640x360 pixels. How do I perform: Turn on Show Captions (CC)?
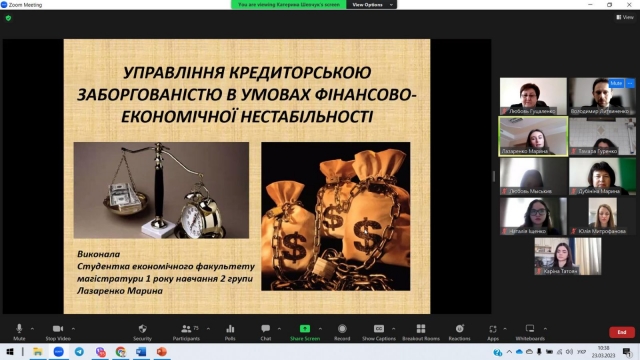379,332
